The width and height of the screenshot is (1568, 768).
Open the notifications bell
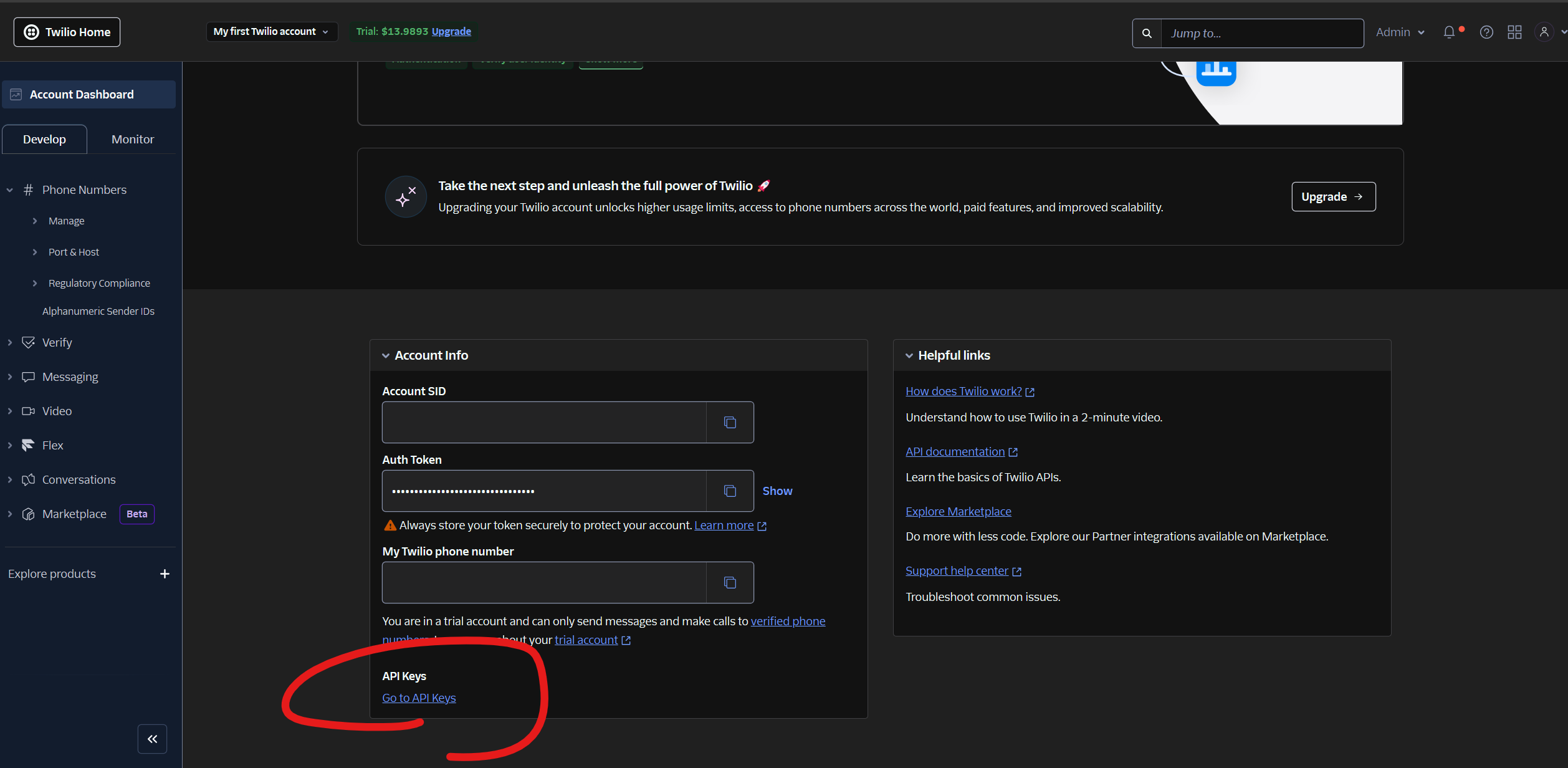pos(1449,32)
